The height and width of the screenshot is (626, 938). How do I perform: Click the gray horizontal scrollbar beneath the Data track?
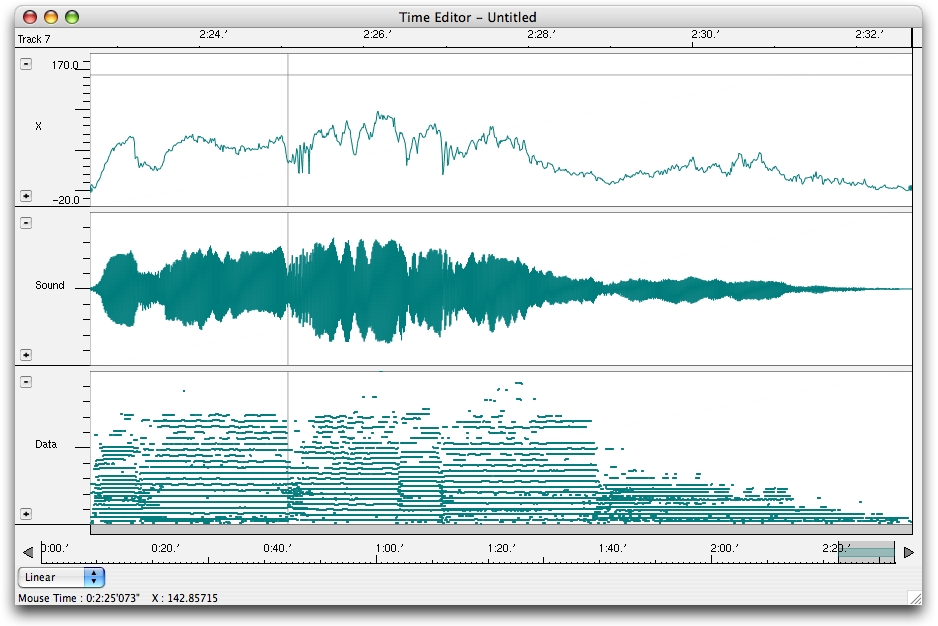coord(500,529)
